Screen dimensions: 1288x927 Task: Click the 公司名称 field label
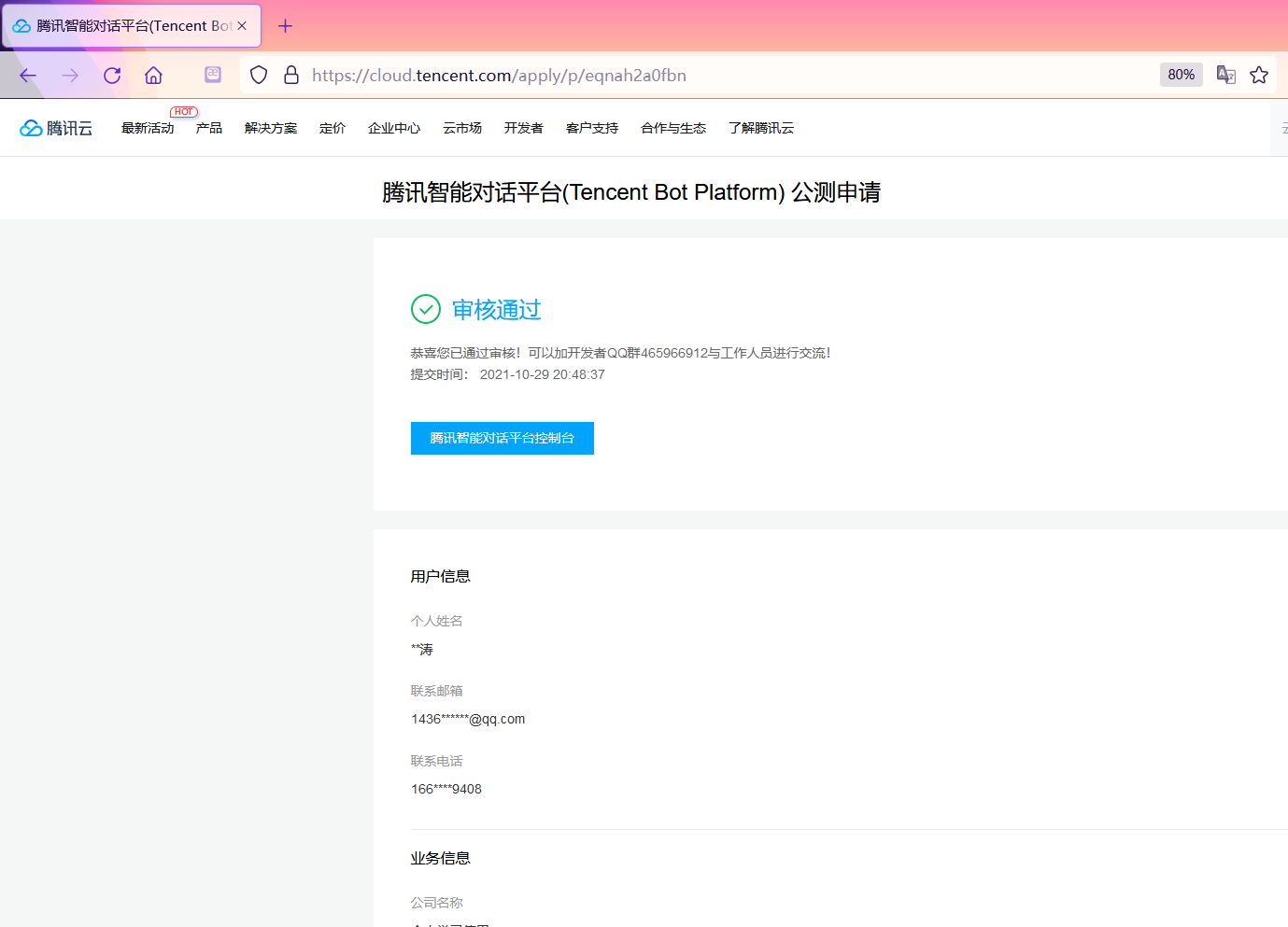tap(437, 903)
